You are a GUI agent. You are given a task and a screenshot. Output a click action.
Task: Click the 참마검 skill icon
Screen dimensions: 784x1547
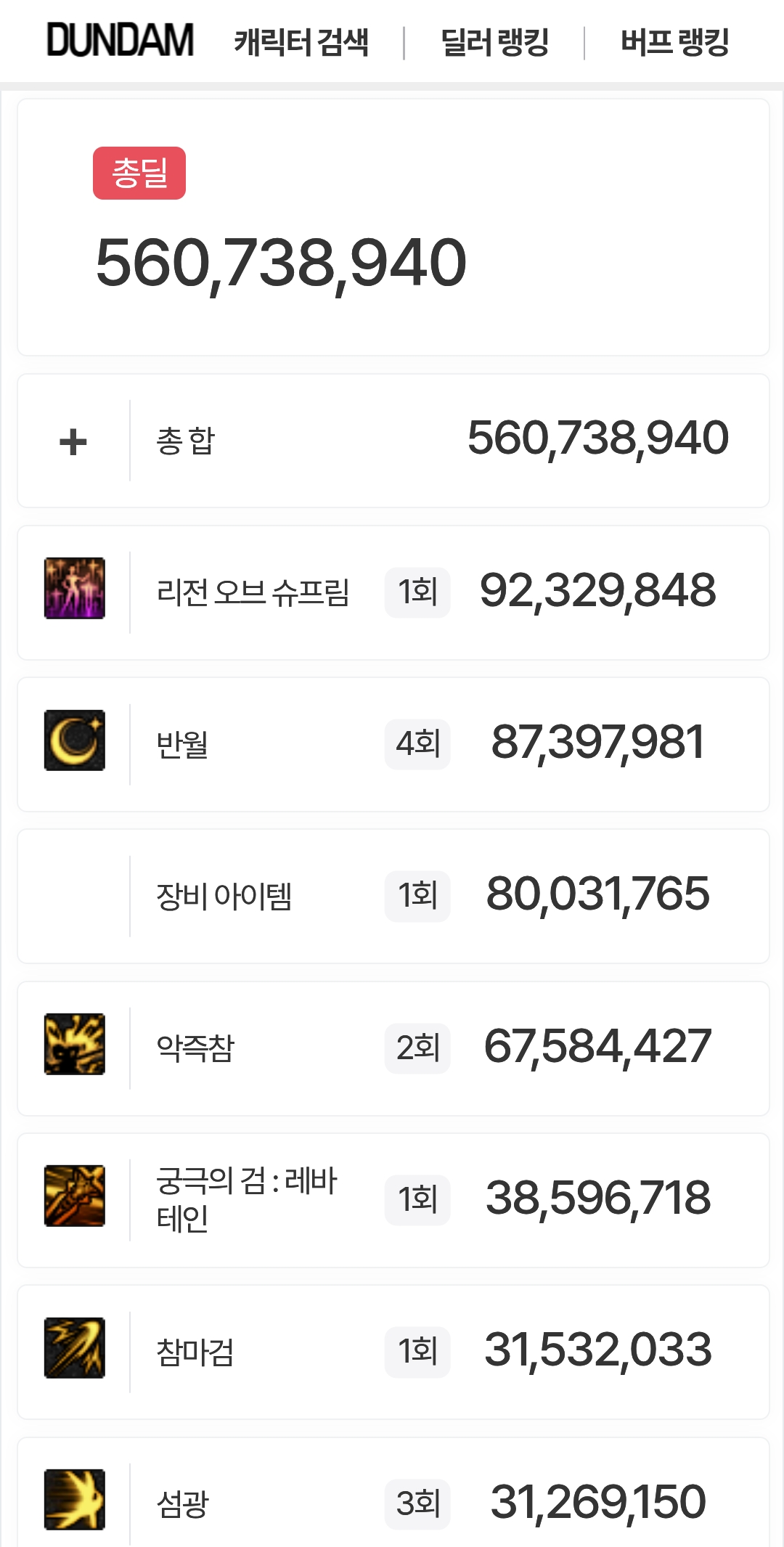tap(75, 1348)
